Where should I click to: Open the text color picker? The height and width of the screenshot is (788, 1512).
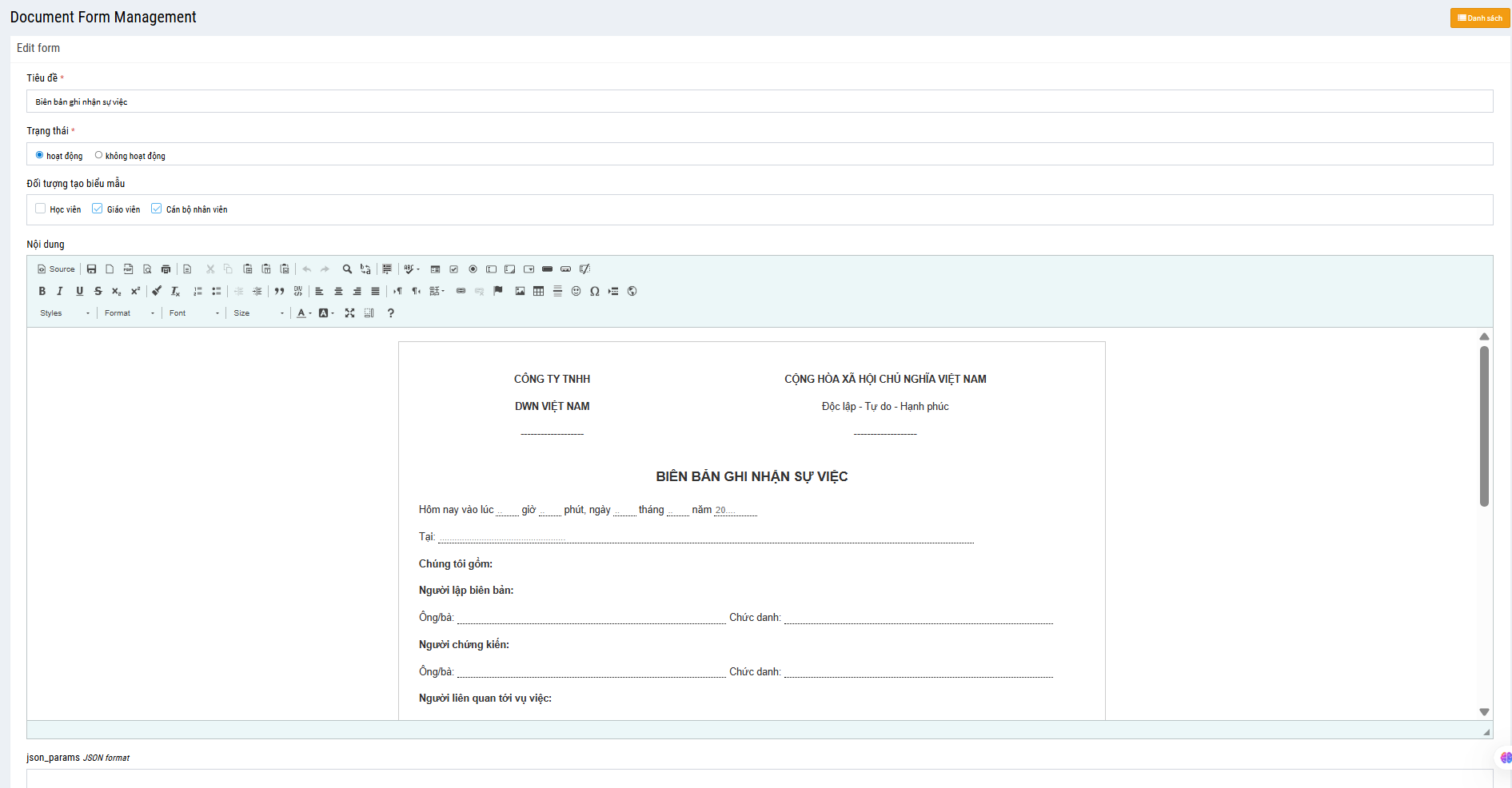[303, 313]
